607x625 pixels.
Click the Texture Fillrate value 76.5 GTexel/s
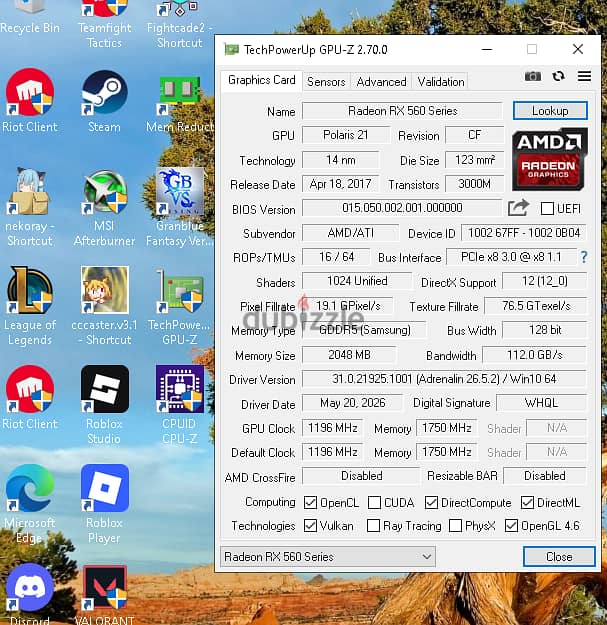pyautogui.click(x=536, y=306)
